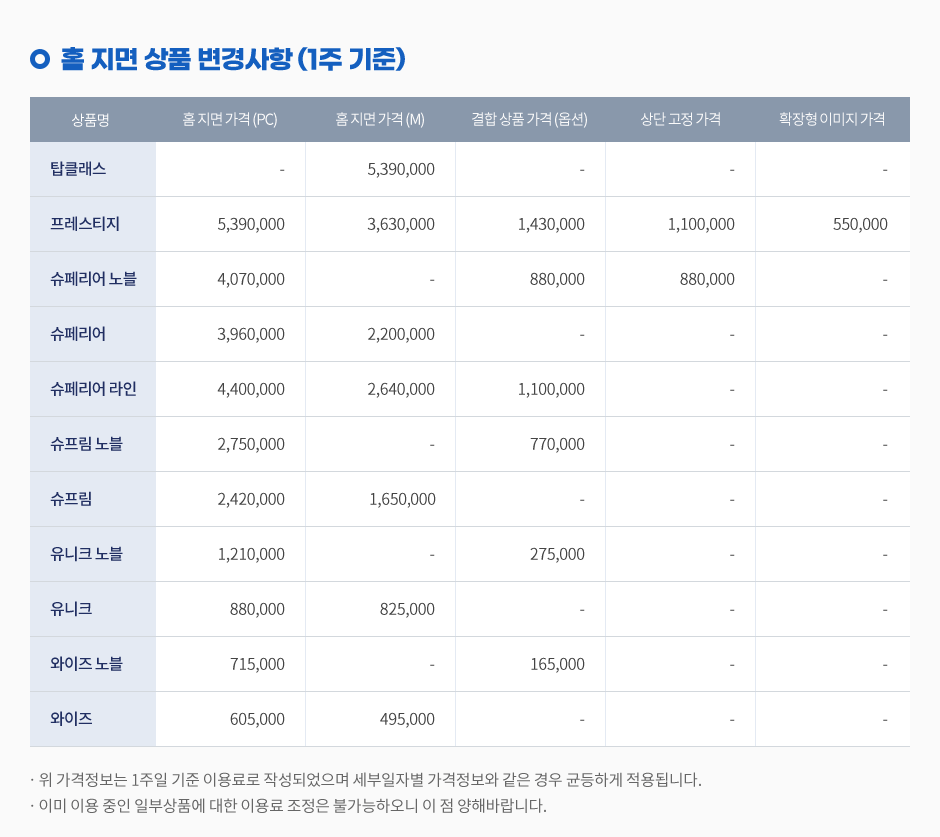This screenshot has width=940, height=837.
Task: Select the 결합 상품 가격 (옵션) header
Action: [530, 119]
